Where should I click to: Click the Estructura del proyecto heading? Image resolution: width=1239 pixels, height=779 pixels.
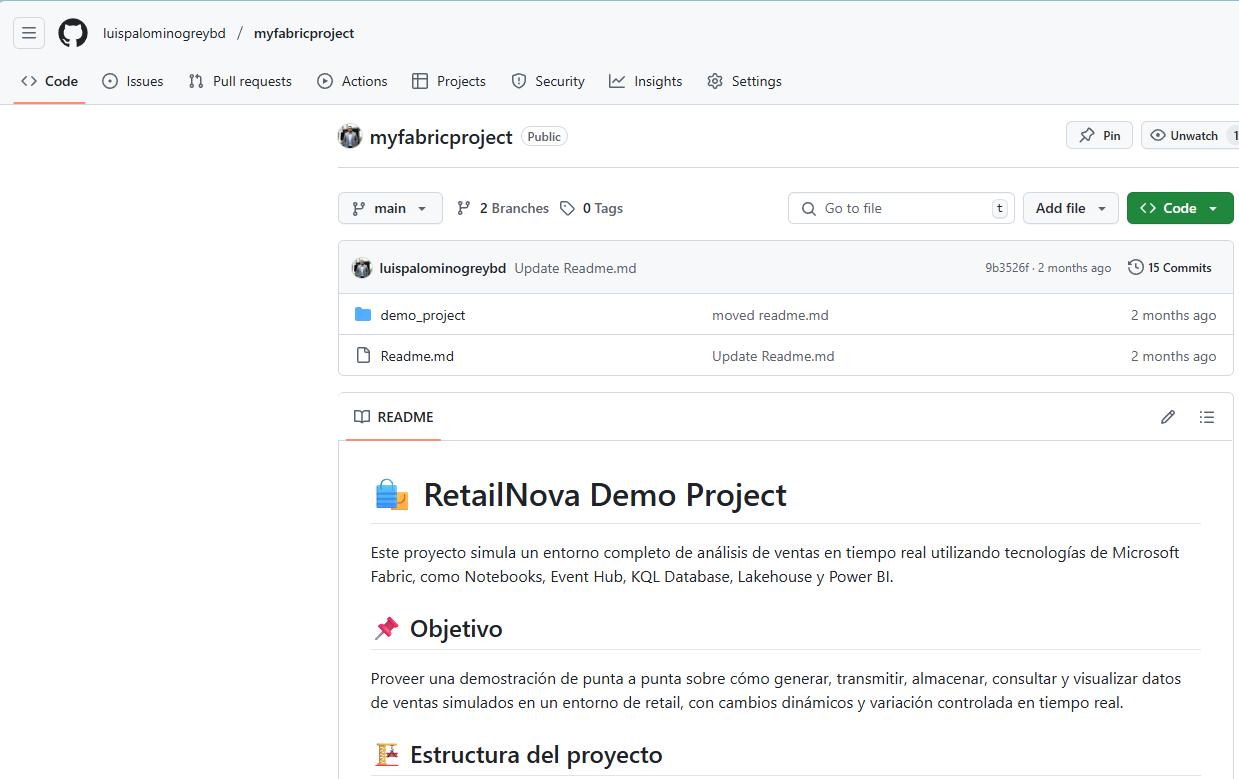click(x=536, y=754)
